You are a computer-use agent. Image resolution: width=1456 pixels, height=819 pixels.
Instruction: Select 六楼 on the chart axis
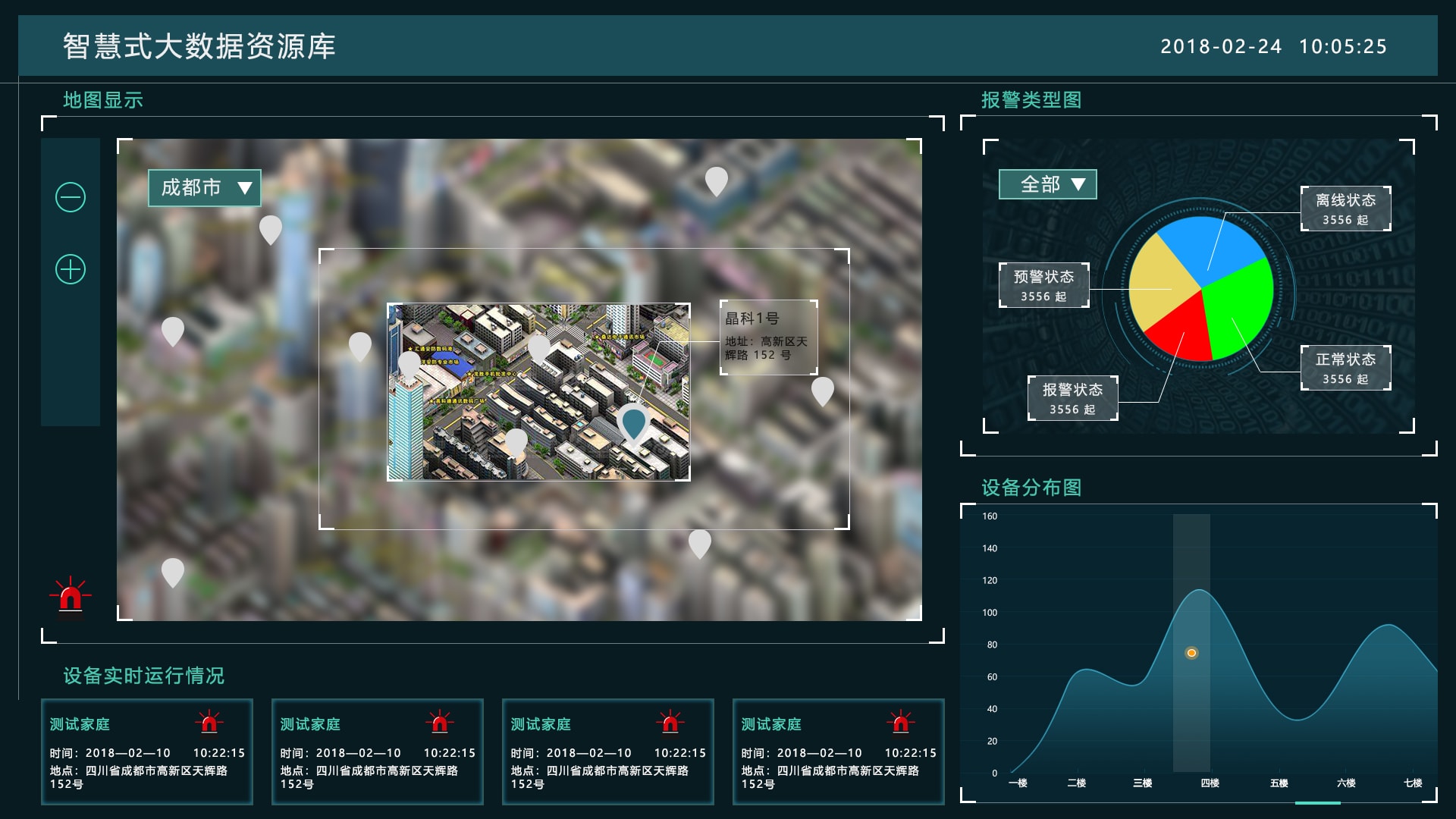1347,783
